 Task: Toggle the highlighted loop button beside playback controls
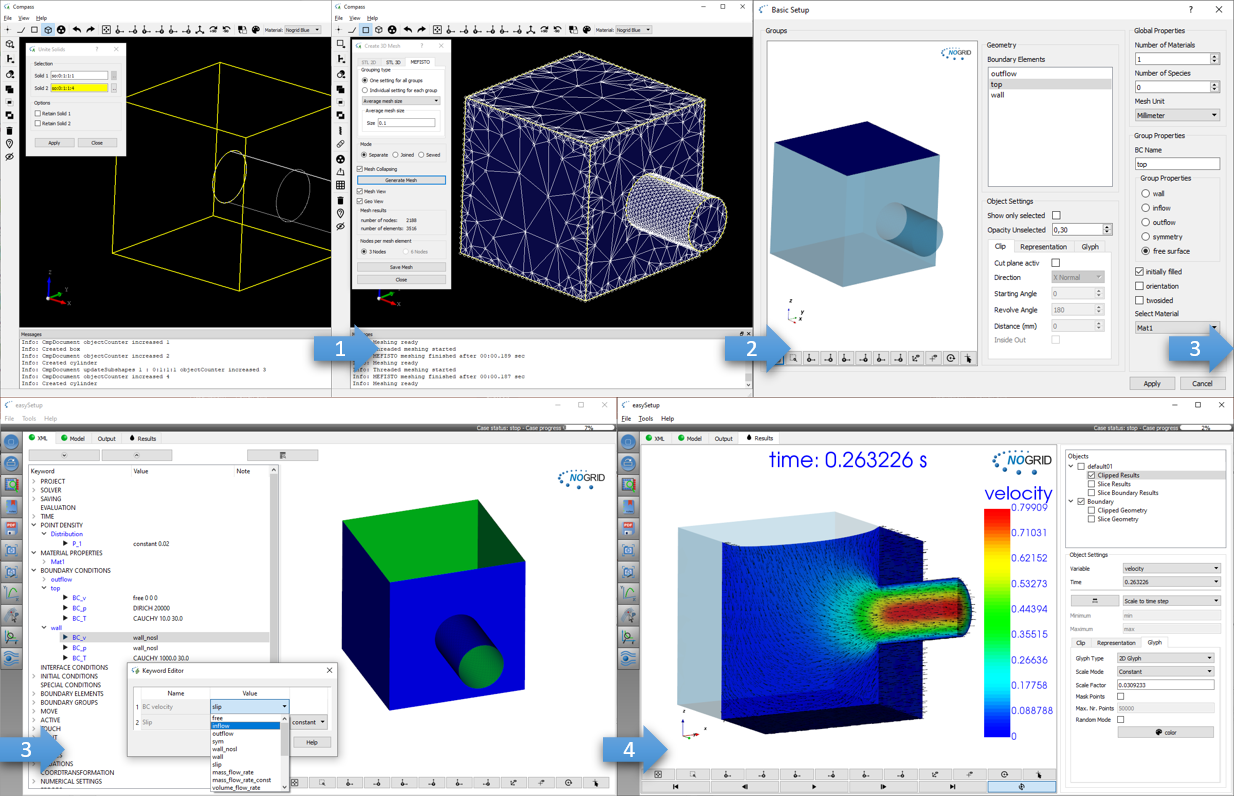[1021, 787]
